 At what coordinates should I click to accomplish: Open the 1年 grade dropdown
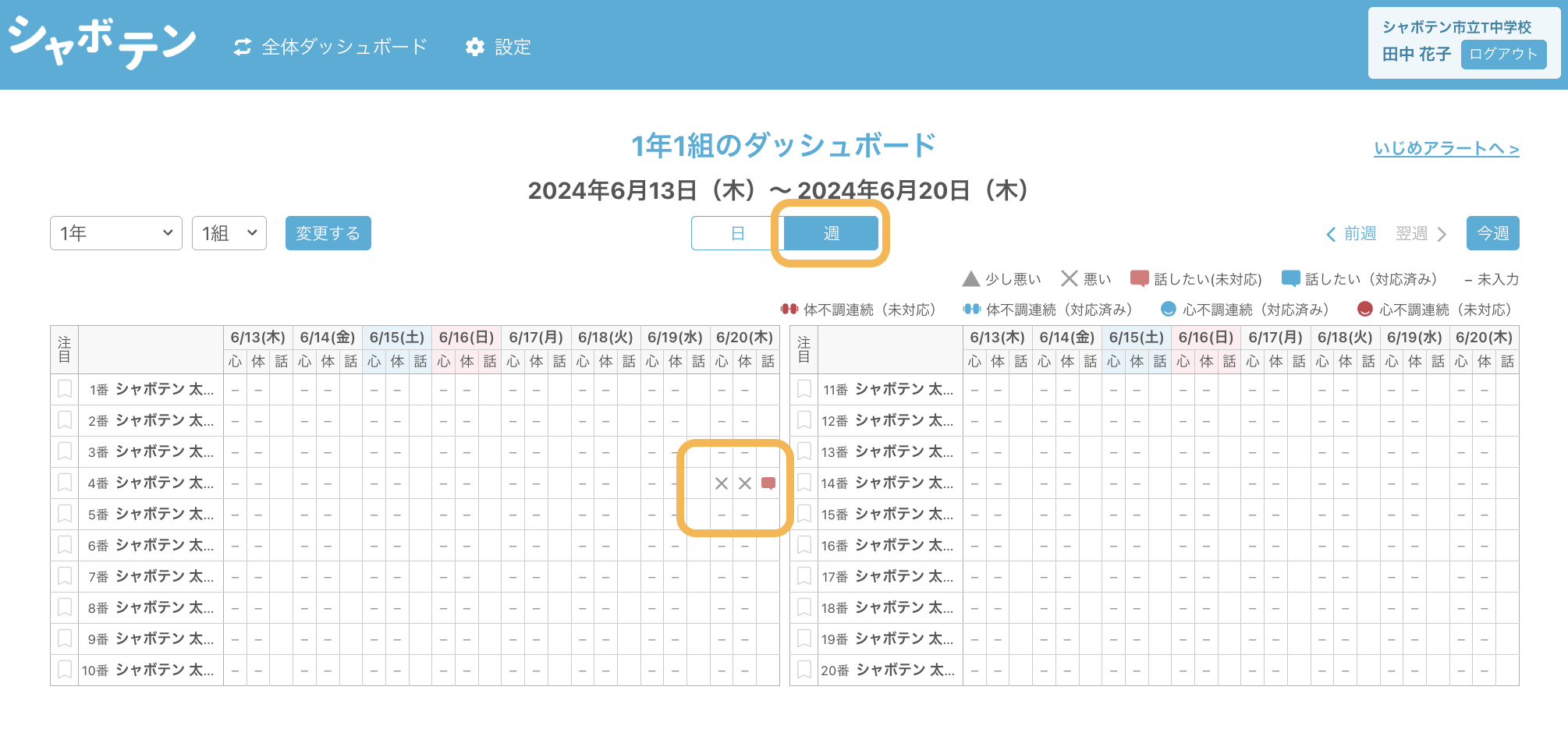click(x=116, y=233)
